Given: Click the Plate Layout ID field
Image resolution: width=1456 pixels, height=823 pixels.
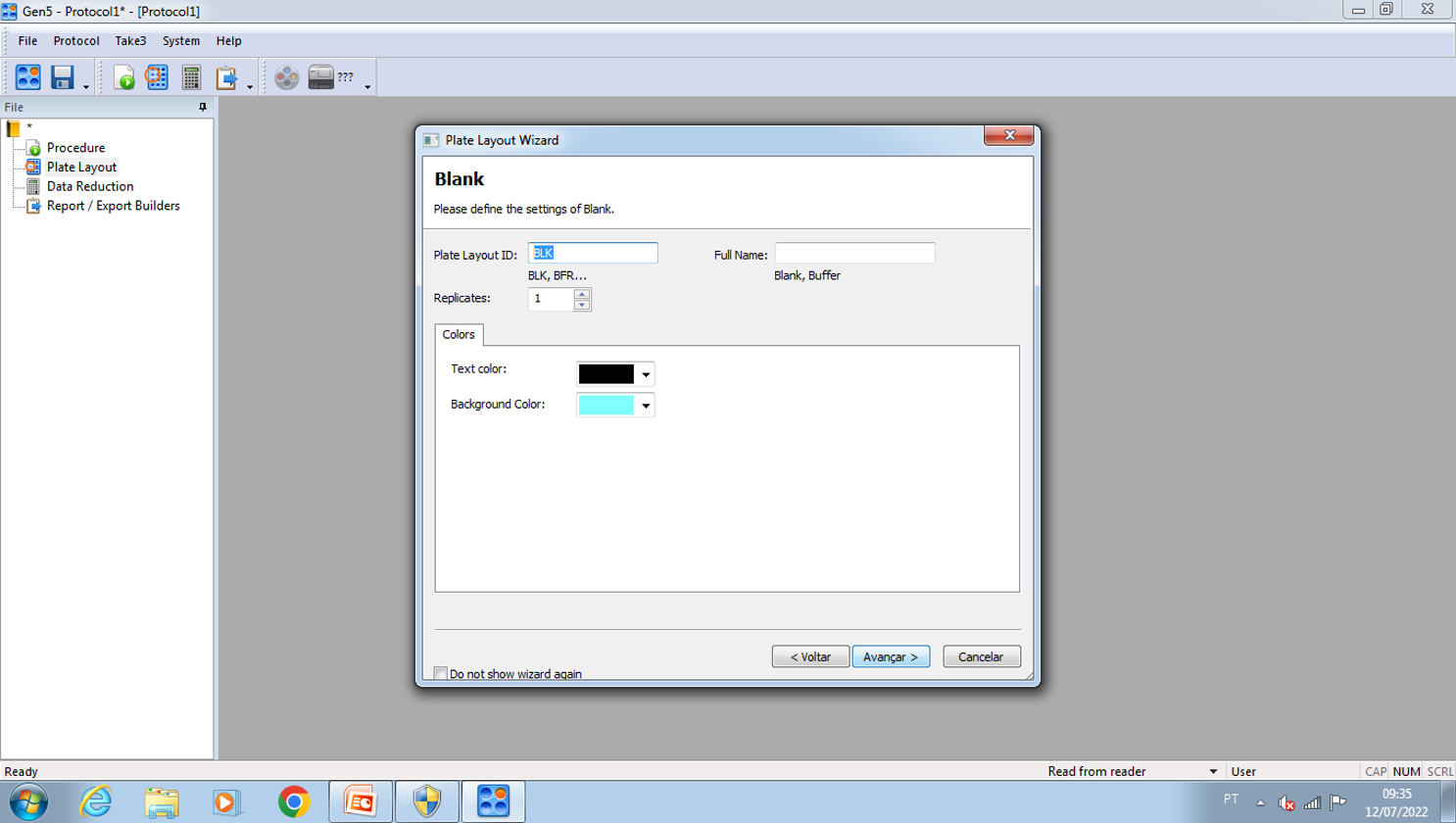Looking at the screenshot, I should [593, 253].
